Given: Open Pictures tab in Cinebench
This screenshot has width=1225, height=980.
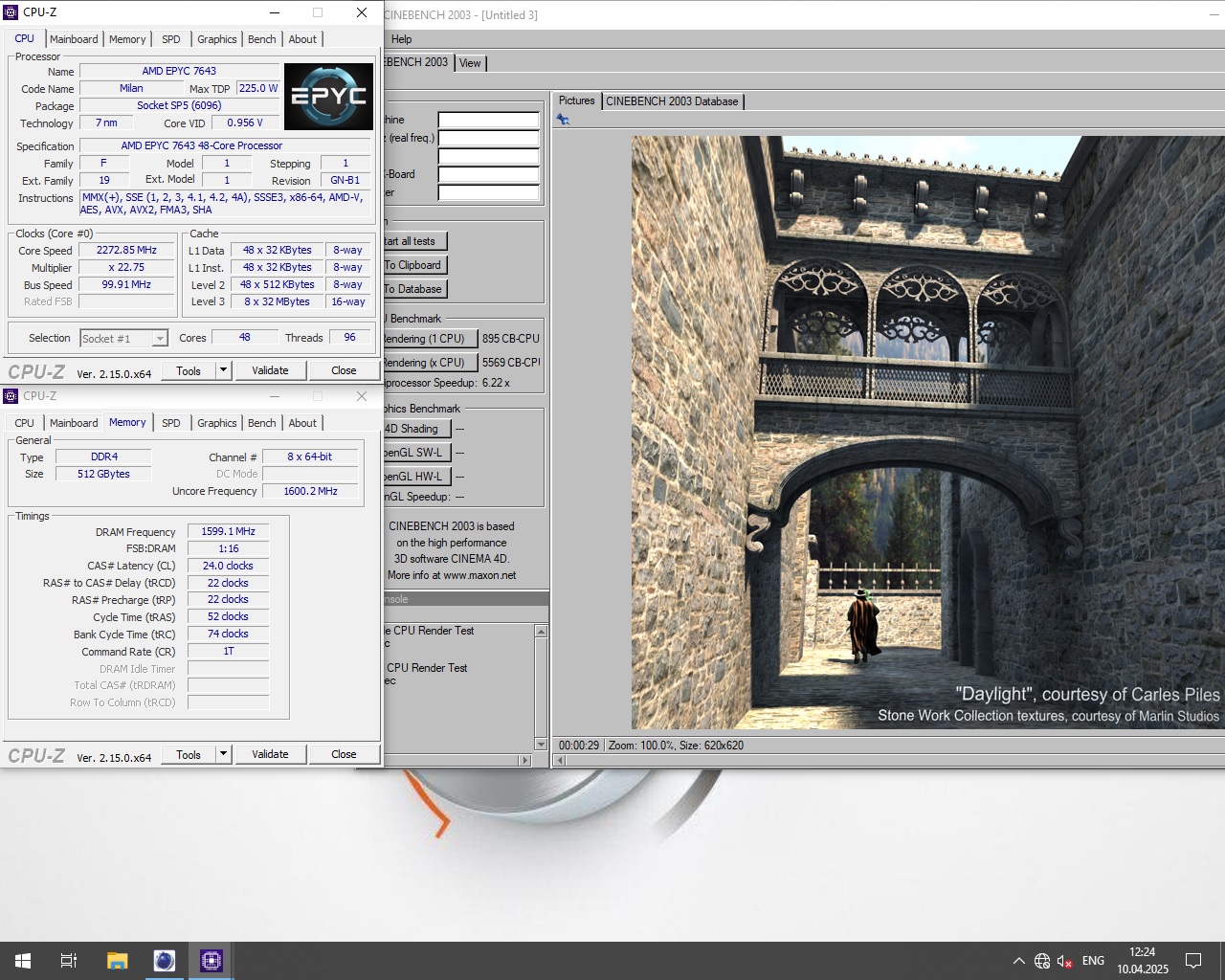Looking at the screenshot, I should point(576,100).
